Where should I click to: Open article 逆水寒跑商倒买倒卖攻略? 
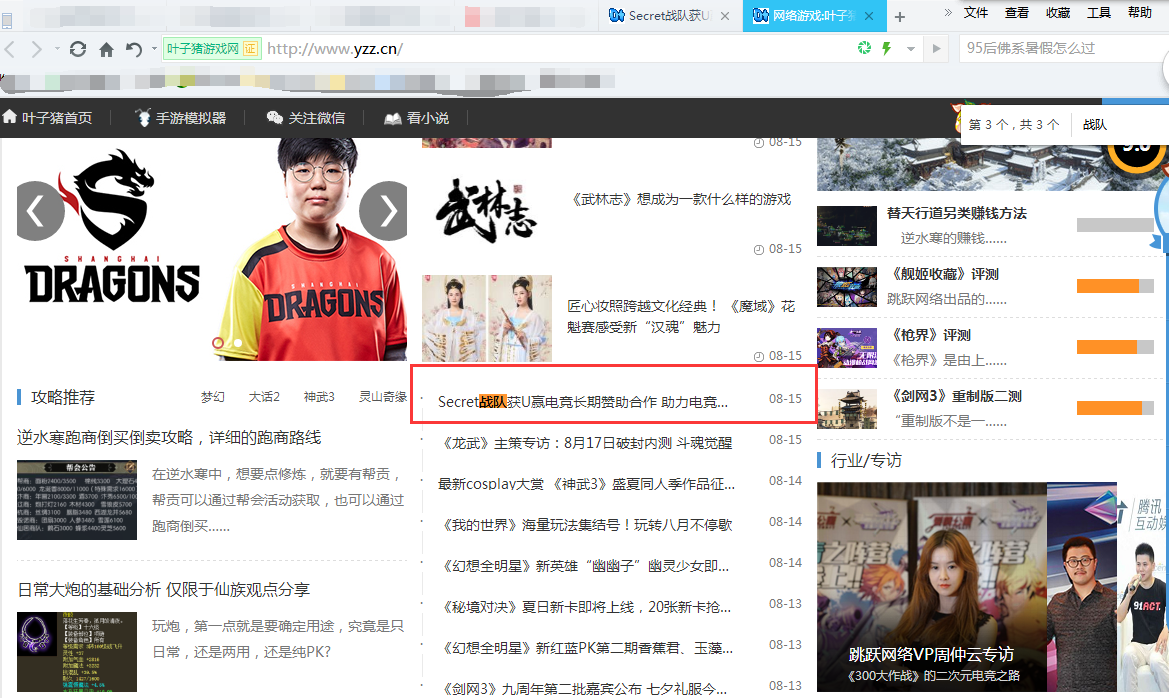click(169, 438)
